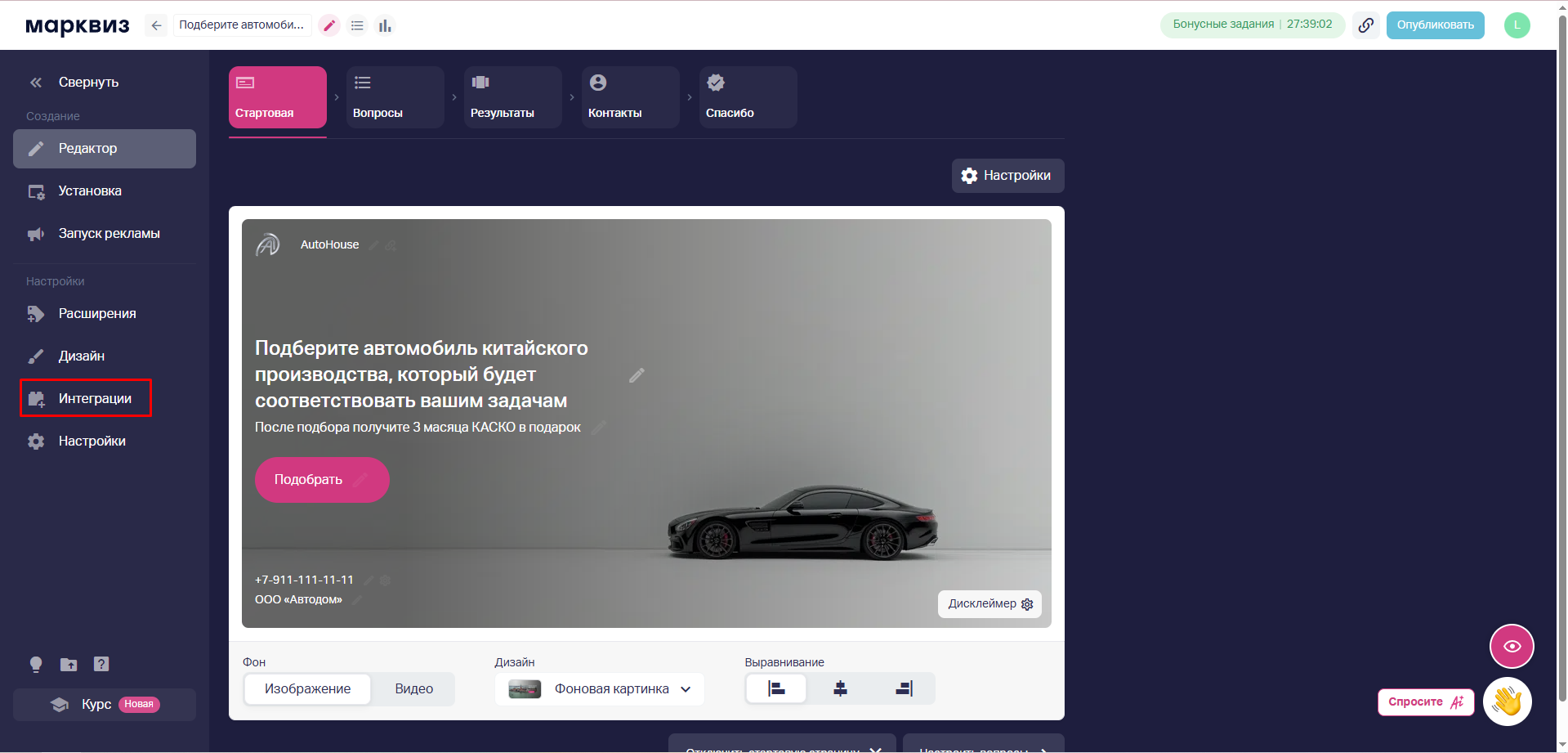Open Настройки in the left sidebar
1568x753 pixels.
pyautogui.click(x=105, y=441)
